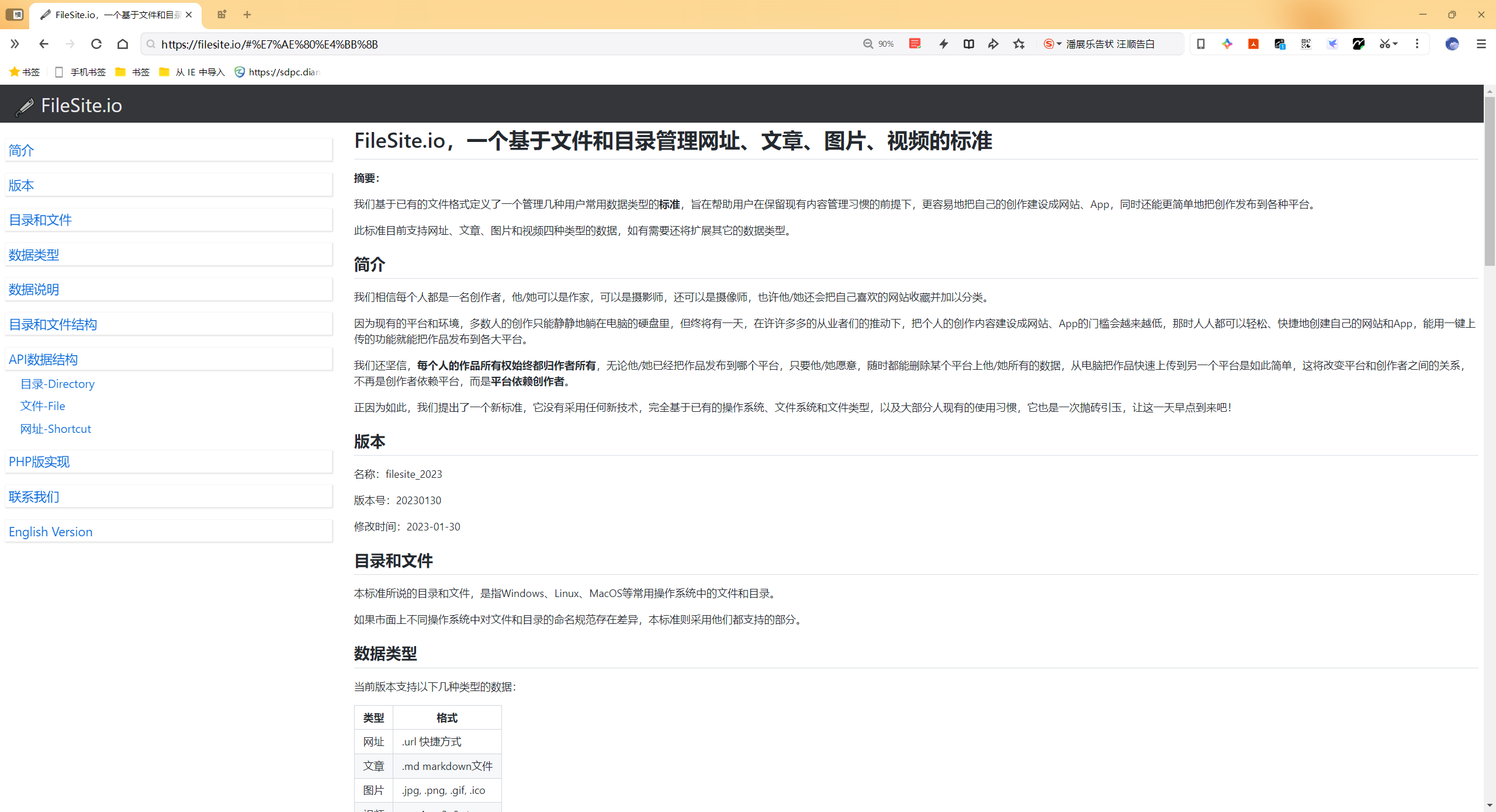Open the blue bird extension icon
1496x812 pixels.
(1332, 44)
